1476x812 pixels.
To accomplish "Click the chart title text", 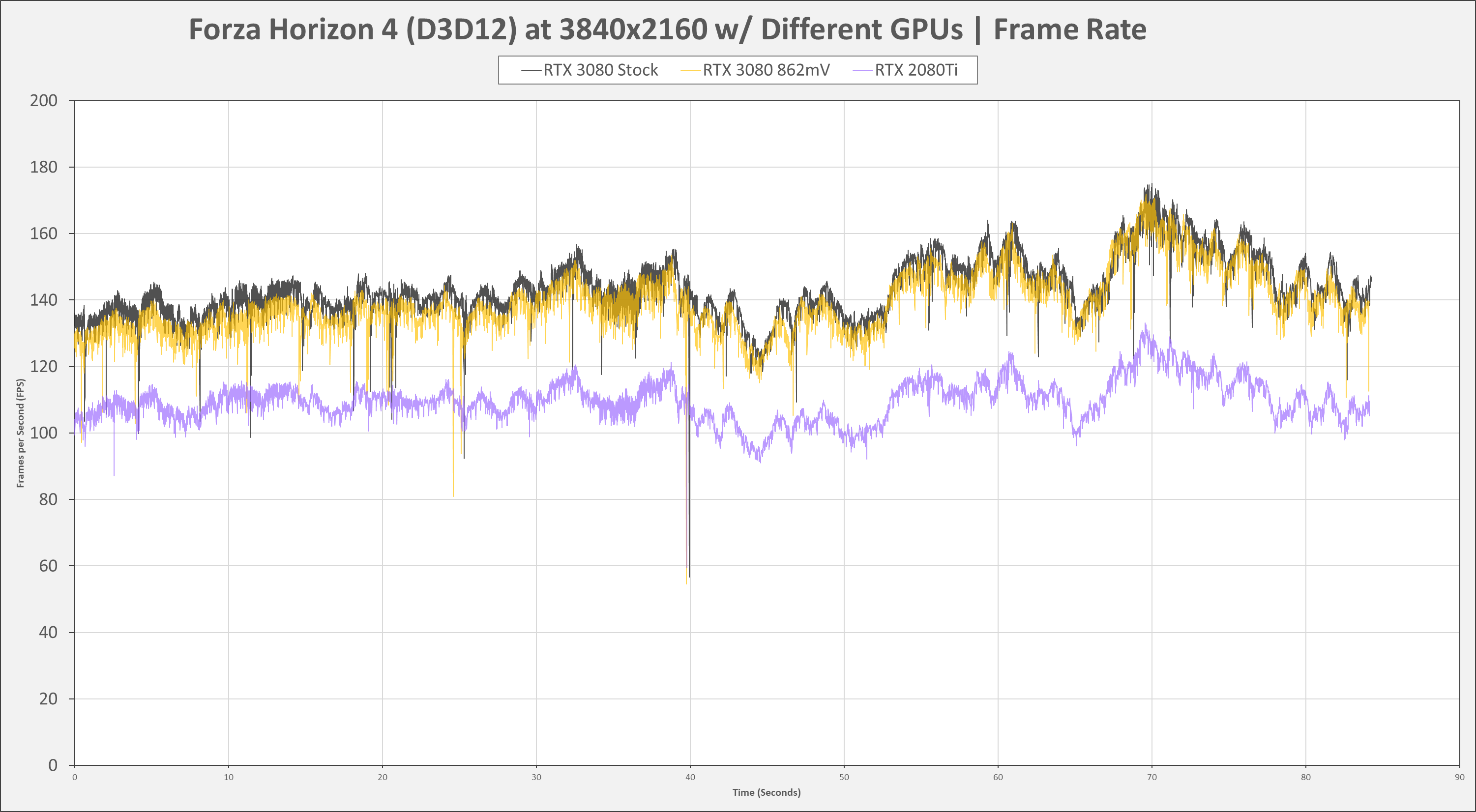I will [667, 30].
